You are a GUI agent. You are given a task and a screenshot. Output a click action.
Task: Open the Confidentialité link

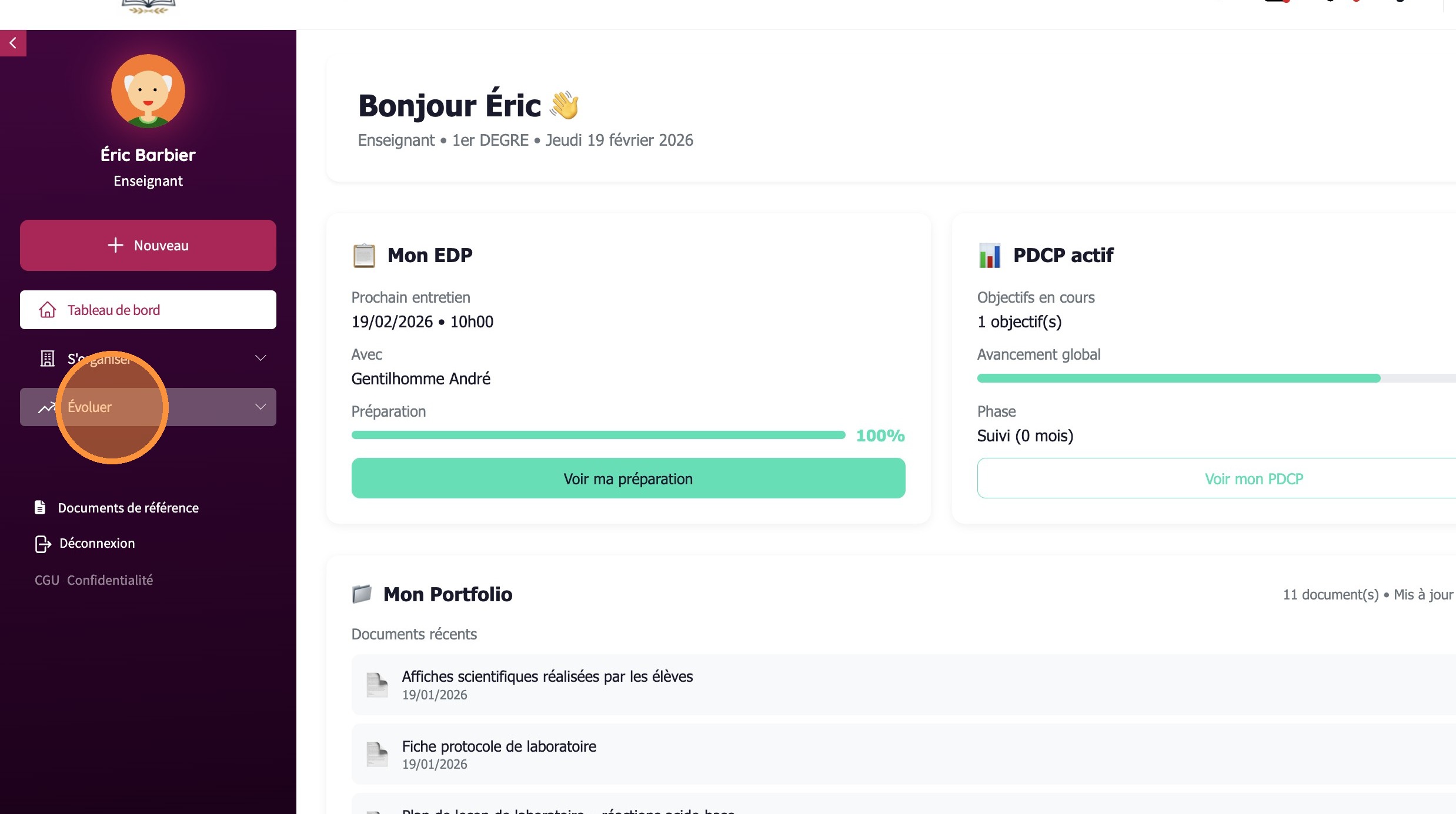coord(110,580)
